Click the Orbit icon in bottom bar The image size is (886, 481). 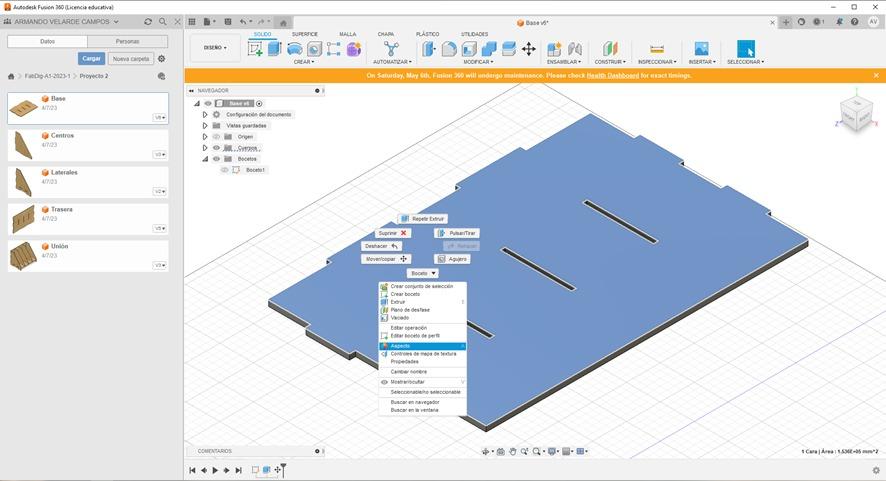click(485, 451)
